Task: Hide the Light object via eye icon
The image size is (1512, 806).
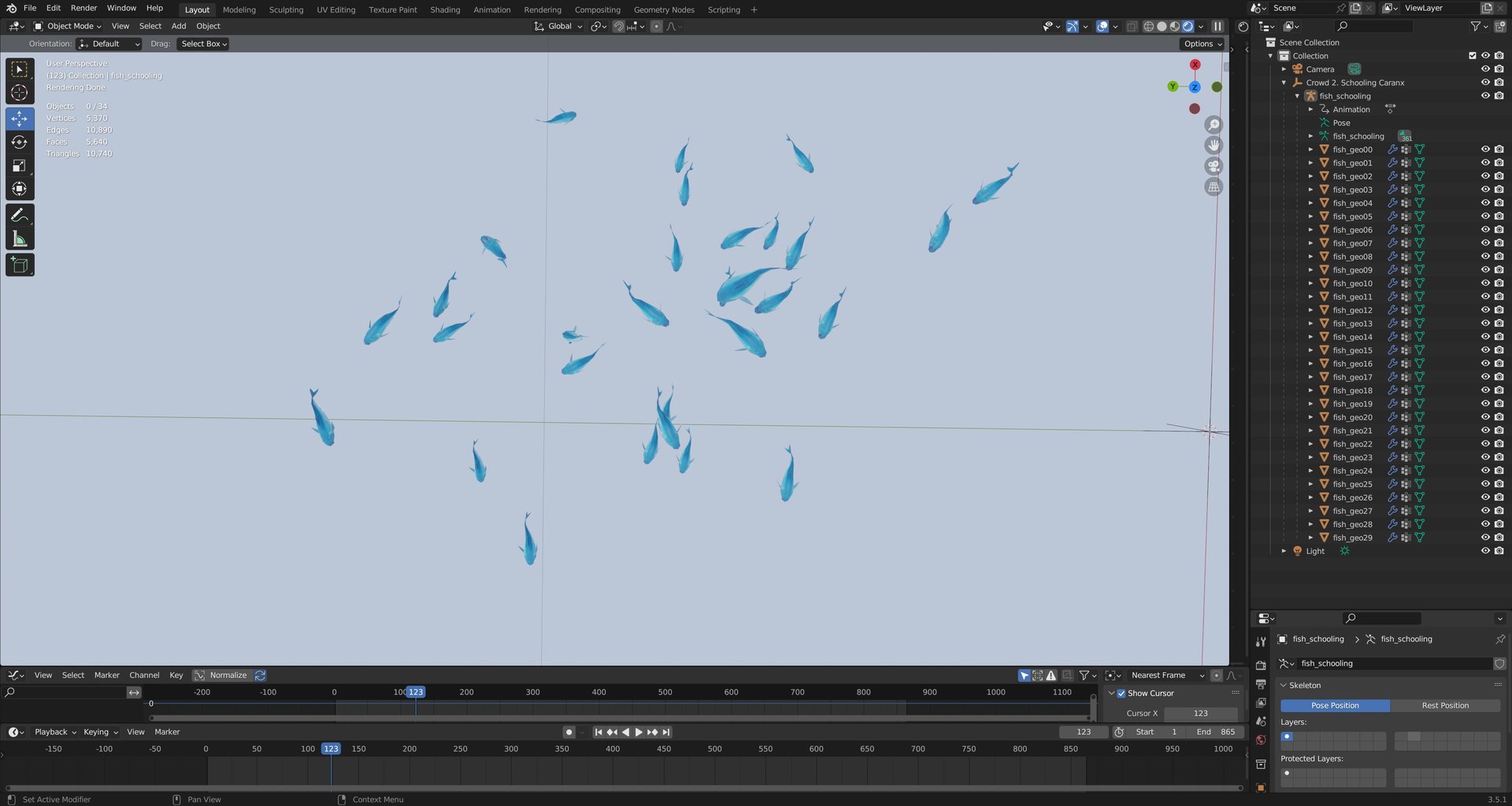Action: coord(1485,551)
